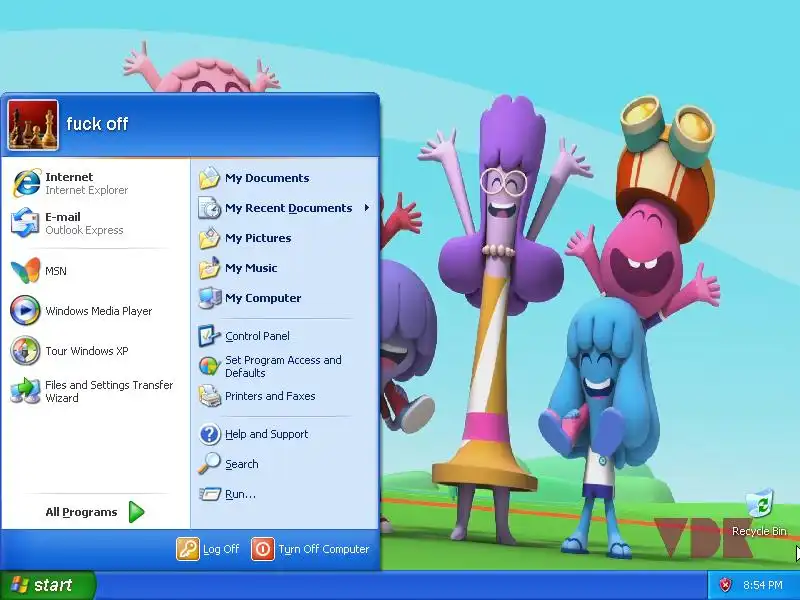Click the My Music folder icon

coord(209,268)
